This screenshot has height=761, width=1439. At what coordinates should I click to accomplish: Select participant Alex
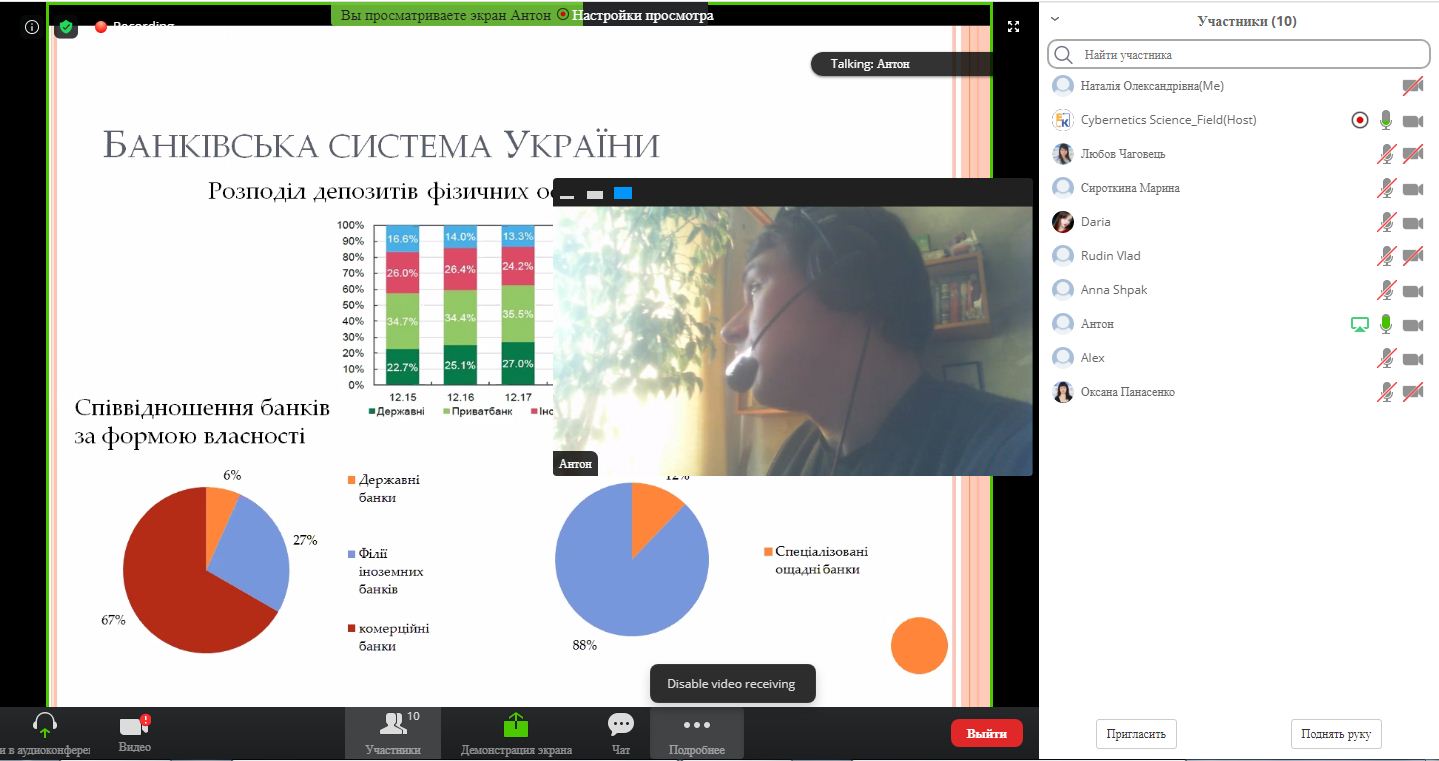1238,358
